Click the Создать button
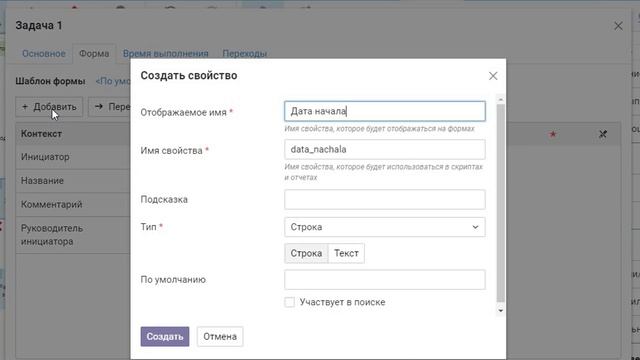 165,336
